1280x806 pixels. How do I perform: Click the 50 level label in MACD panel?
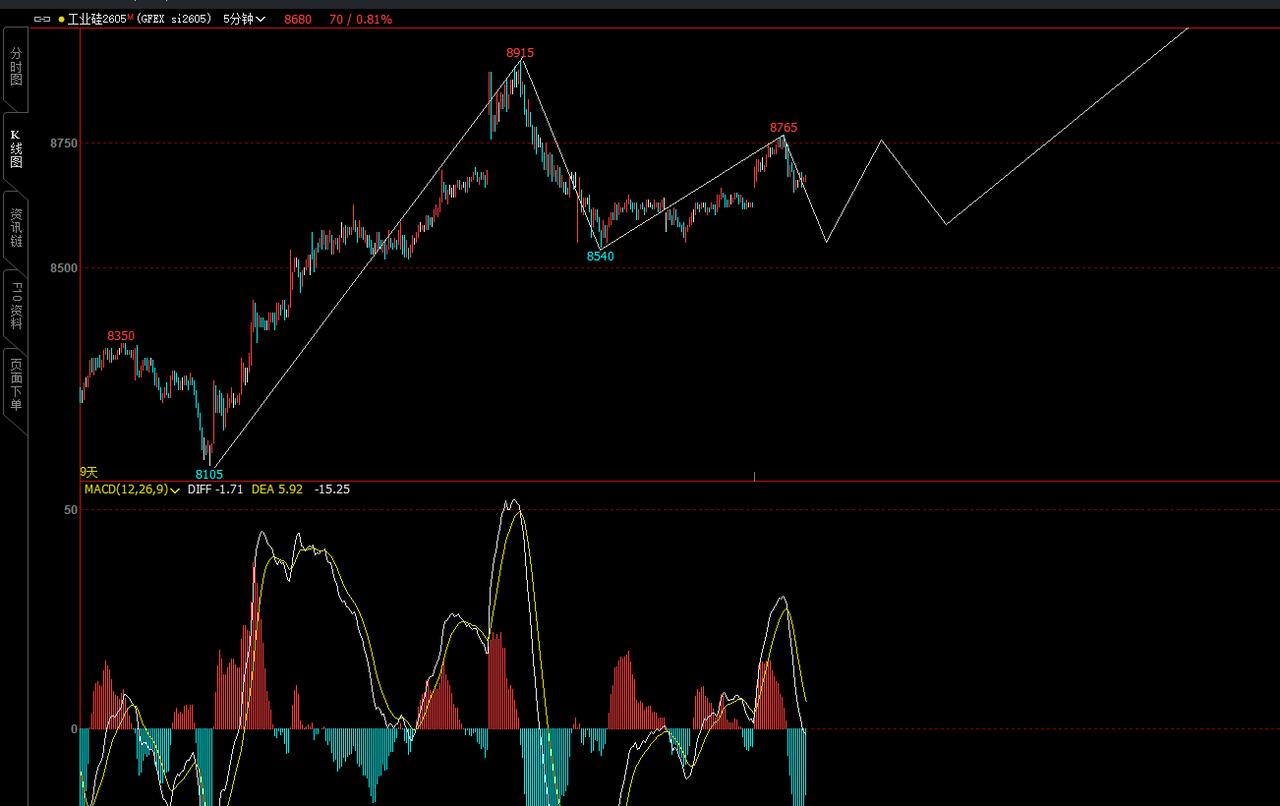70,510
